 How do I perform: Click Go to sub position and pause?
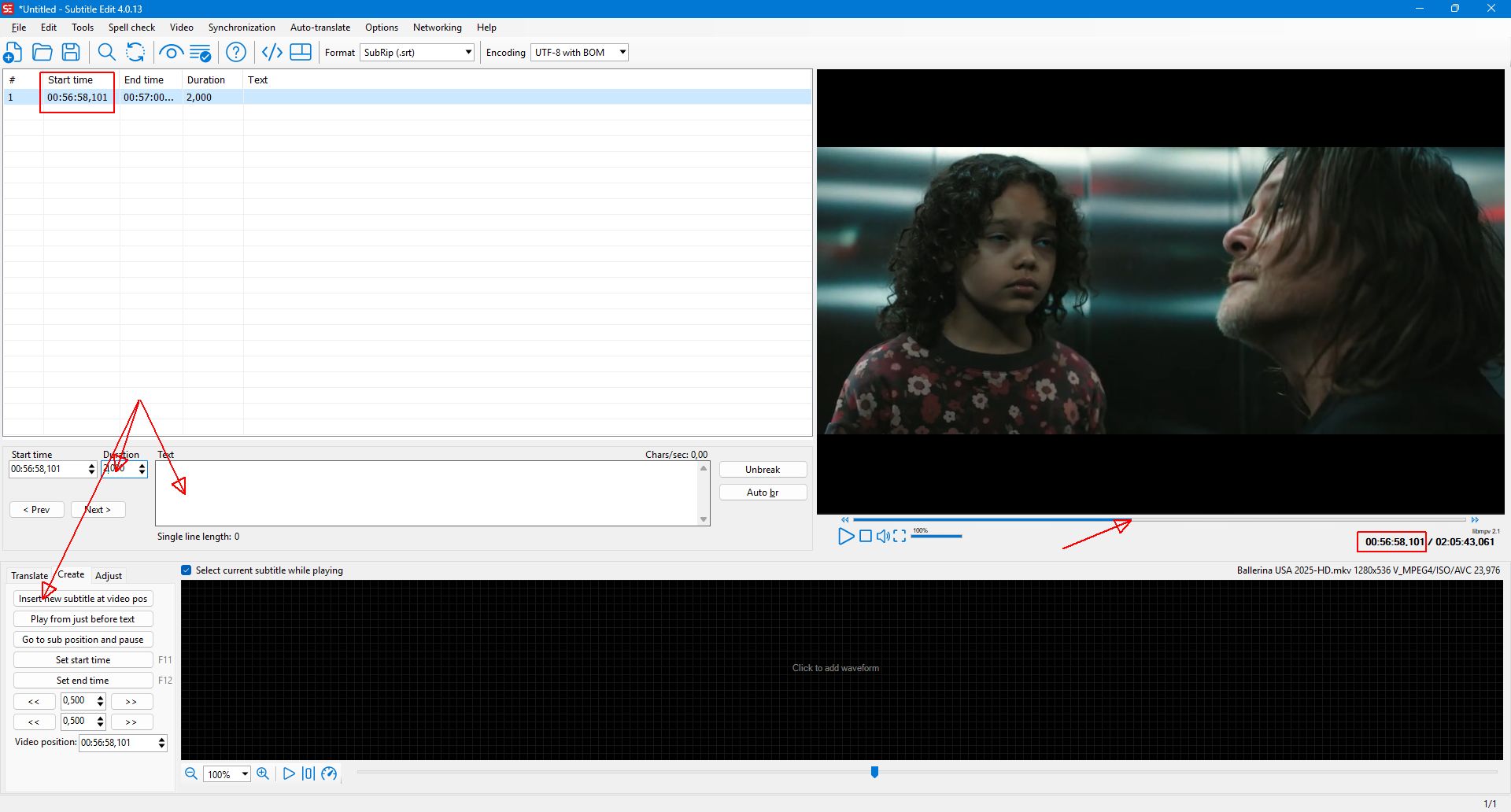click(x=83, y=640)
